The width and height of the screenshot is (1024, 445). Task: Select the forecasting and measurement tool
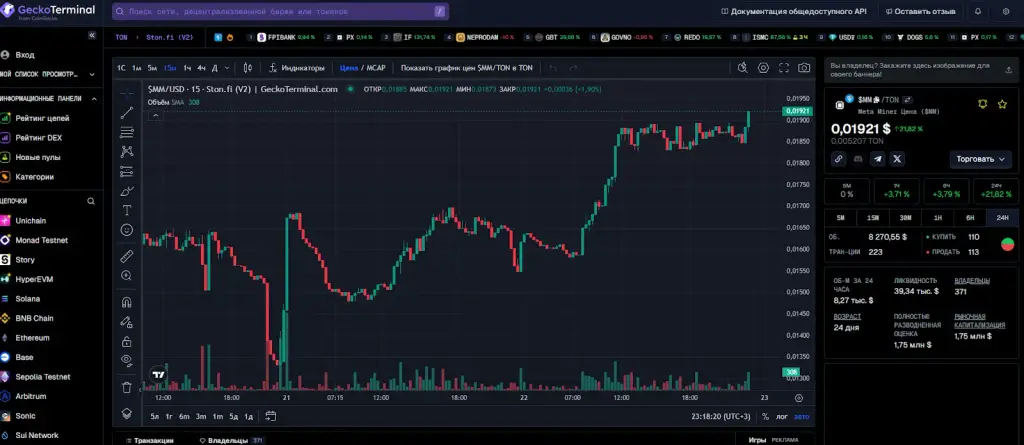127,172
